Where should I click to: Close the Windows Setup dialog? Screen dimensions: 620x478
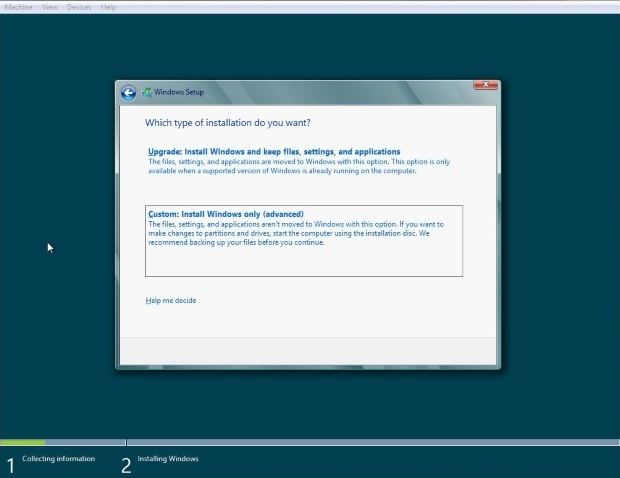tap(486, 85)
